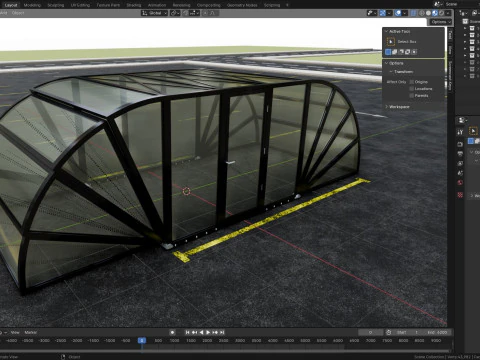Open the World properties tab
480x360 pixels.
[x=460, y=183]
